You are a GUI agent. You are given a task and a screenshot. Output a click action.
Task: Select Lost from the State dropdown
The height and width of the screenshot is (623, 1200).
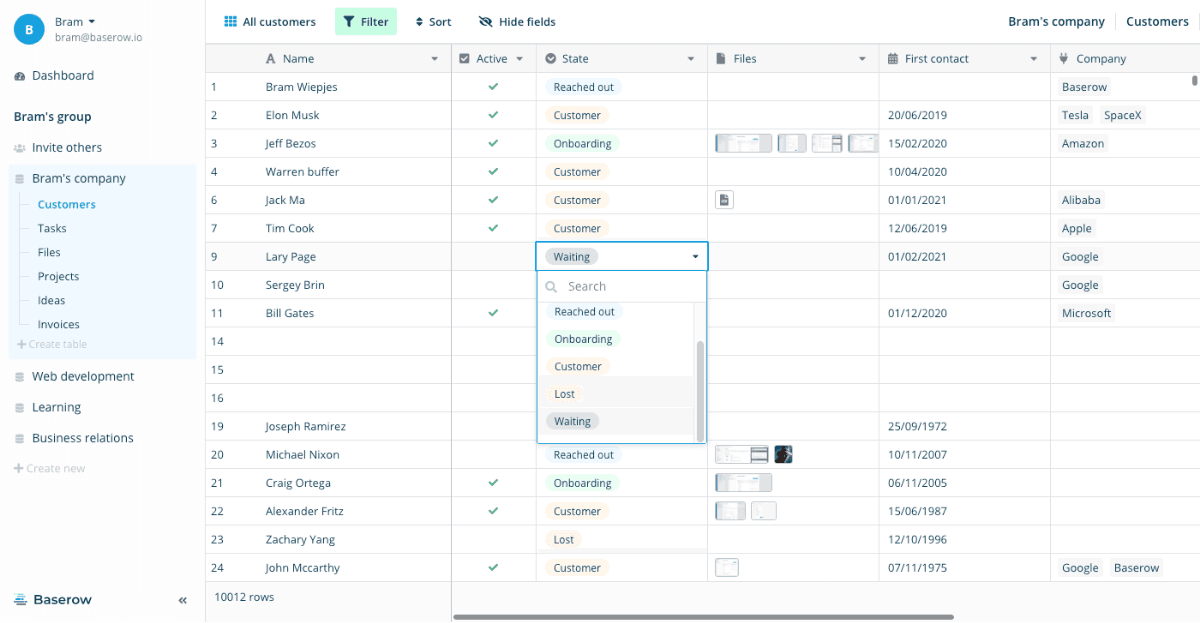[x=563, y=393]
